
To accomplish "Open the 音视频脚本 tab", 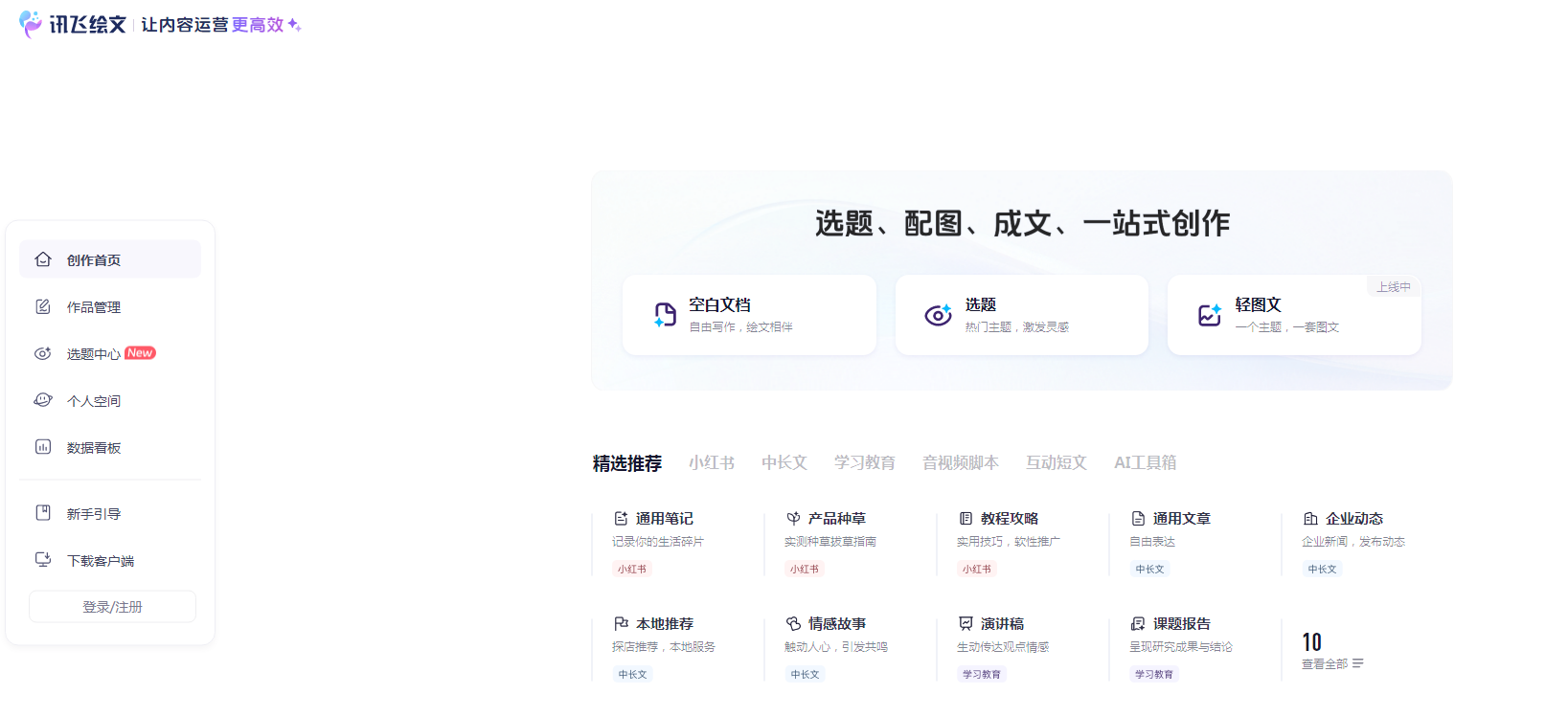I will coord(960,463).
